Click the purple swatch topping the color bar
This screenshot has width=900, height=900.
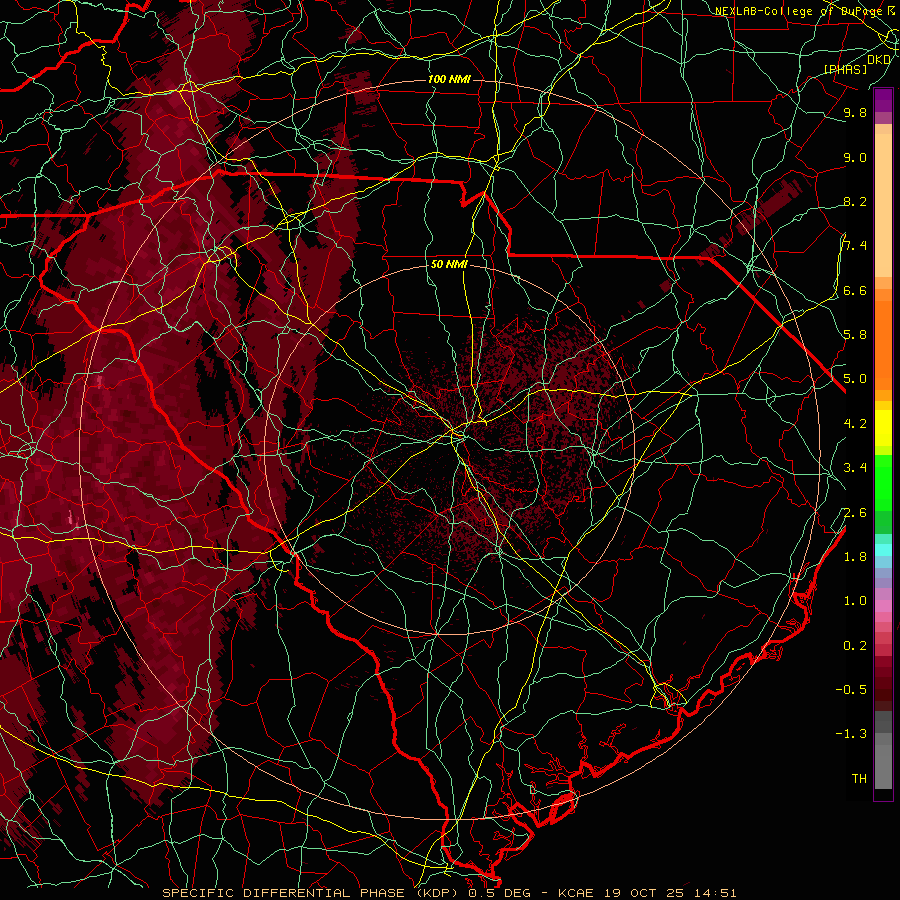(883, 100)
